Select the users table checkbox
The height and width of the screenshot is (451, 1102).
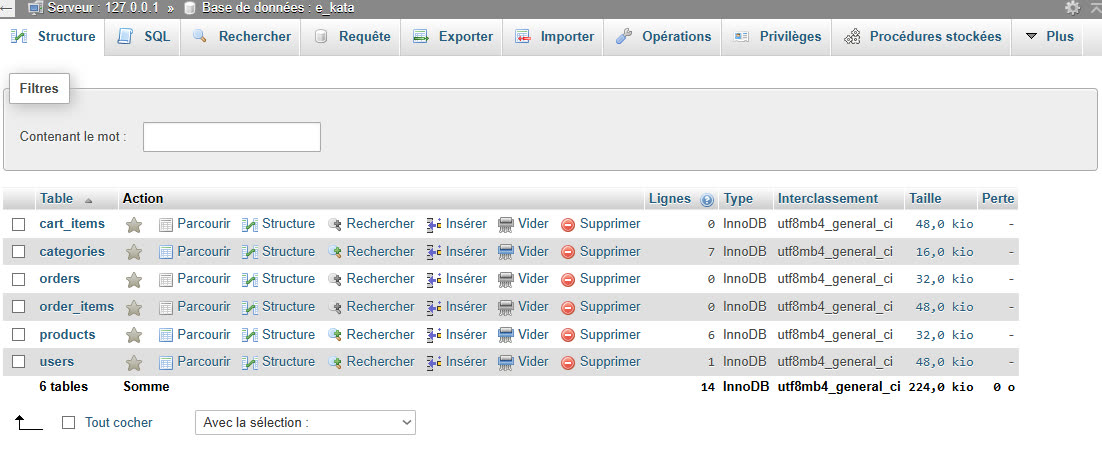[19, 362]
